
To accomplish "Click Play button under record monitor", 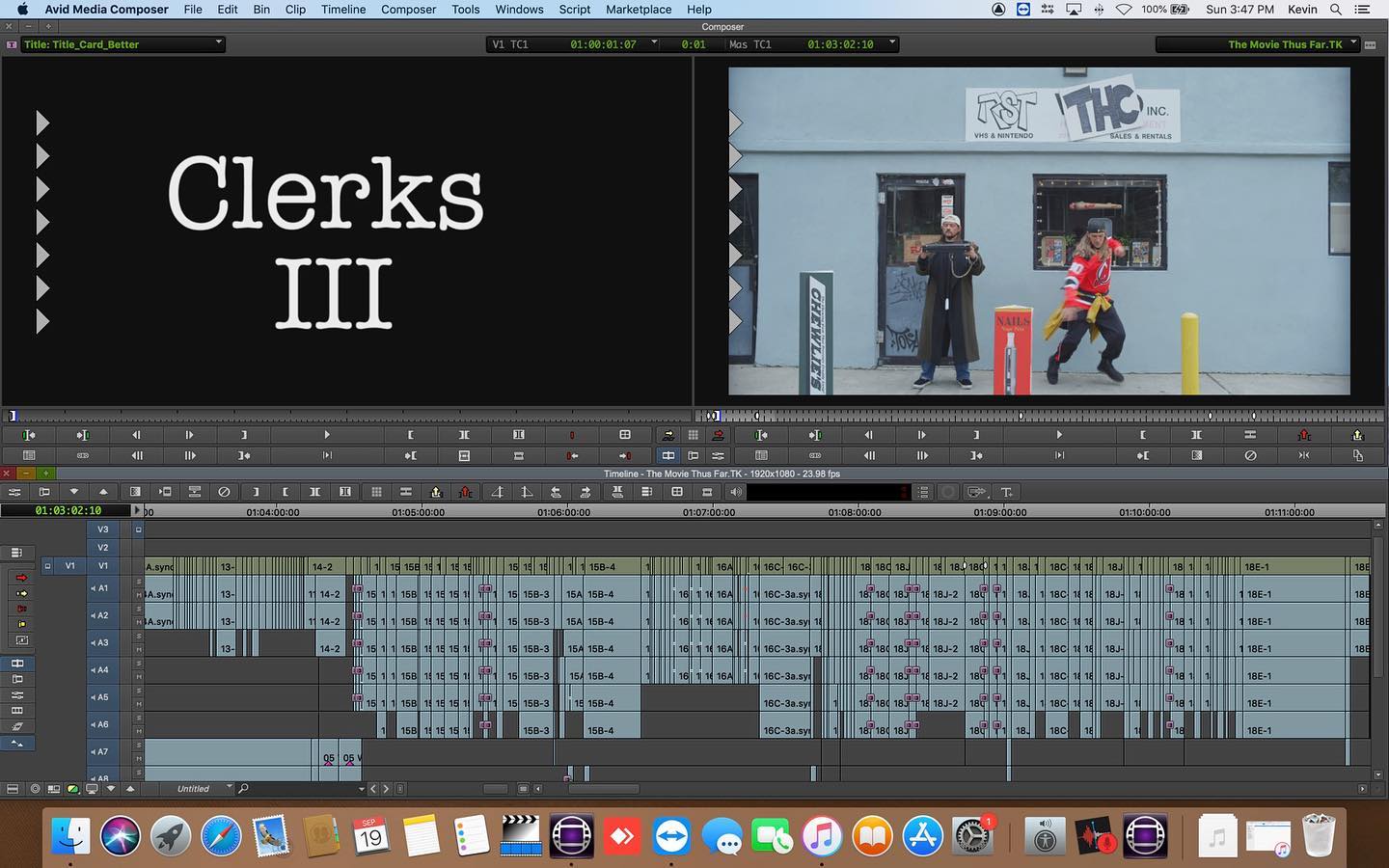I will click(1059, 435).
